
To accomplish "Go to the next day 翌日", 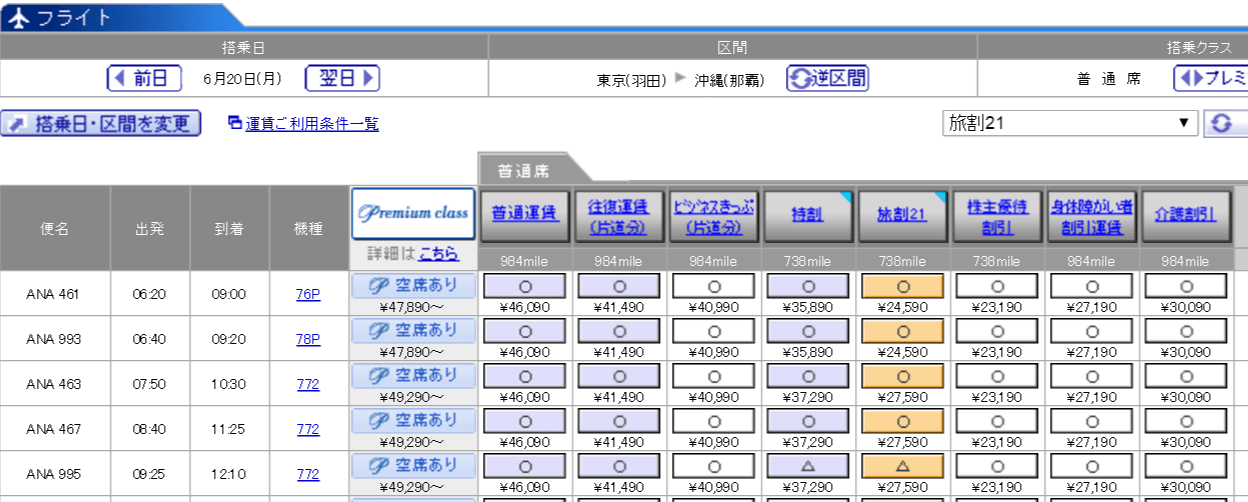I will pos(342,78).
